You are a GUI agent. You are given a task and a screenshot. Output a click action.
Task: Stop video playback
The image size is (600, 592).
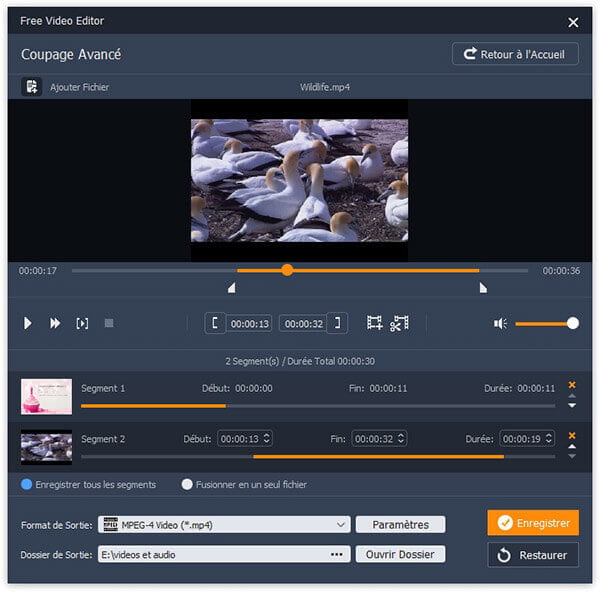(x=109, y=323)
